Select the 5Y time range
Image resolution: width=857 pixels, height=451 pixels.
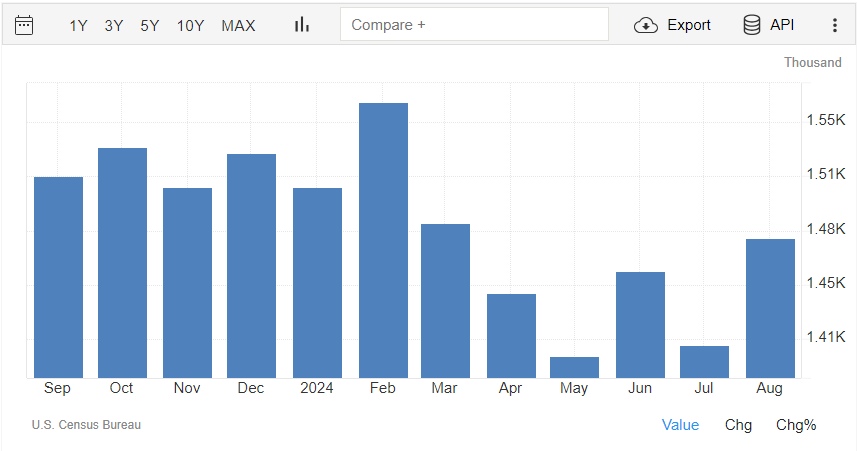click(149, 26)
